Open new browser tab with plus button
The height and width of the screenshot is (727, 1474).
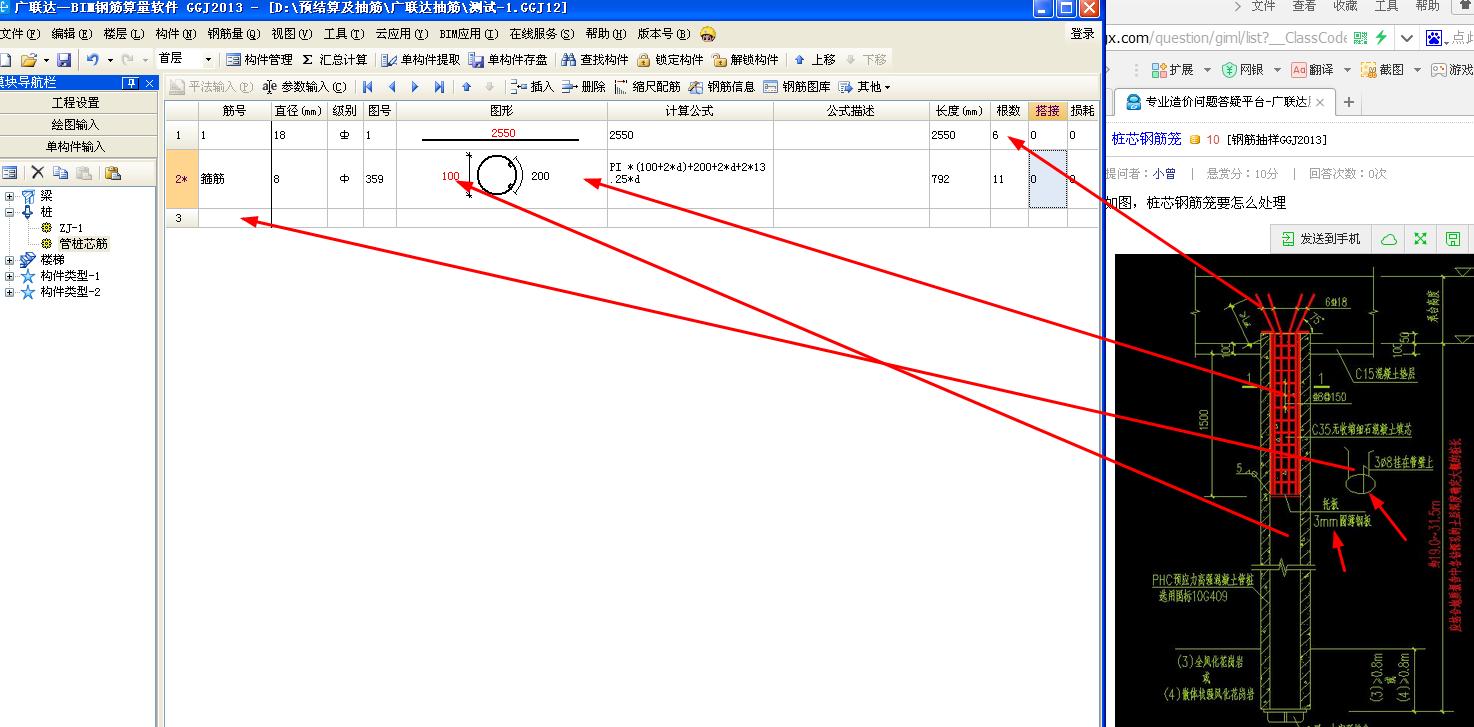pyautogui.click(x=1348, y=102)
